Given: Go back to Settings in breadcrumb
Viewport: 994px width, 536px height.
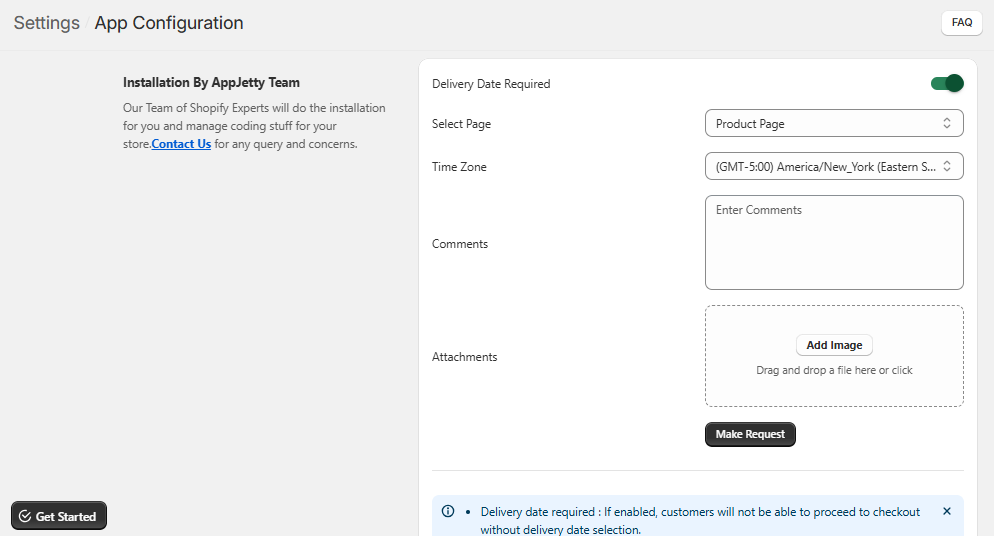Looking at the screenshot, I should click(46, 23).
